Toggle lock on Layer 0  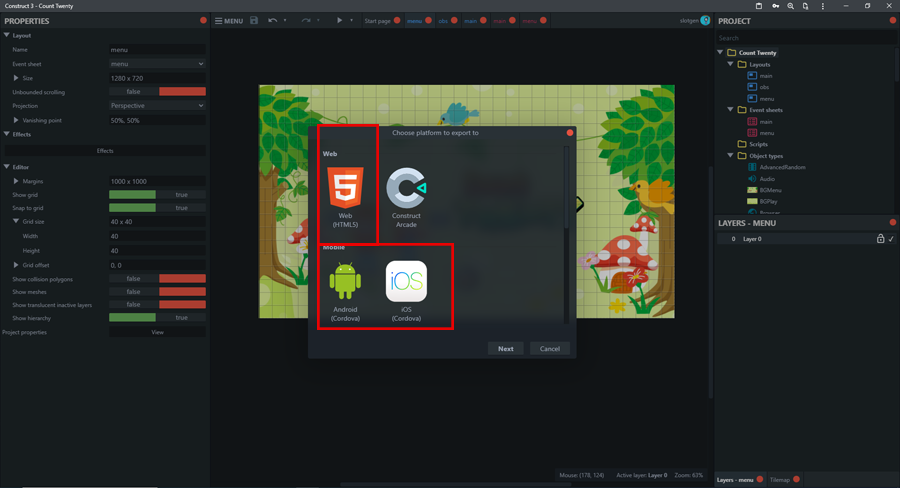[880, 238]
